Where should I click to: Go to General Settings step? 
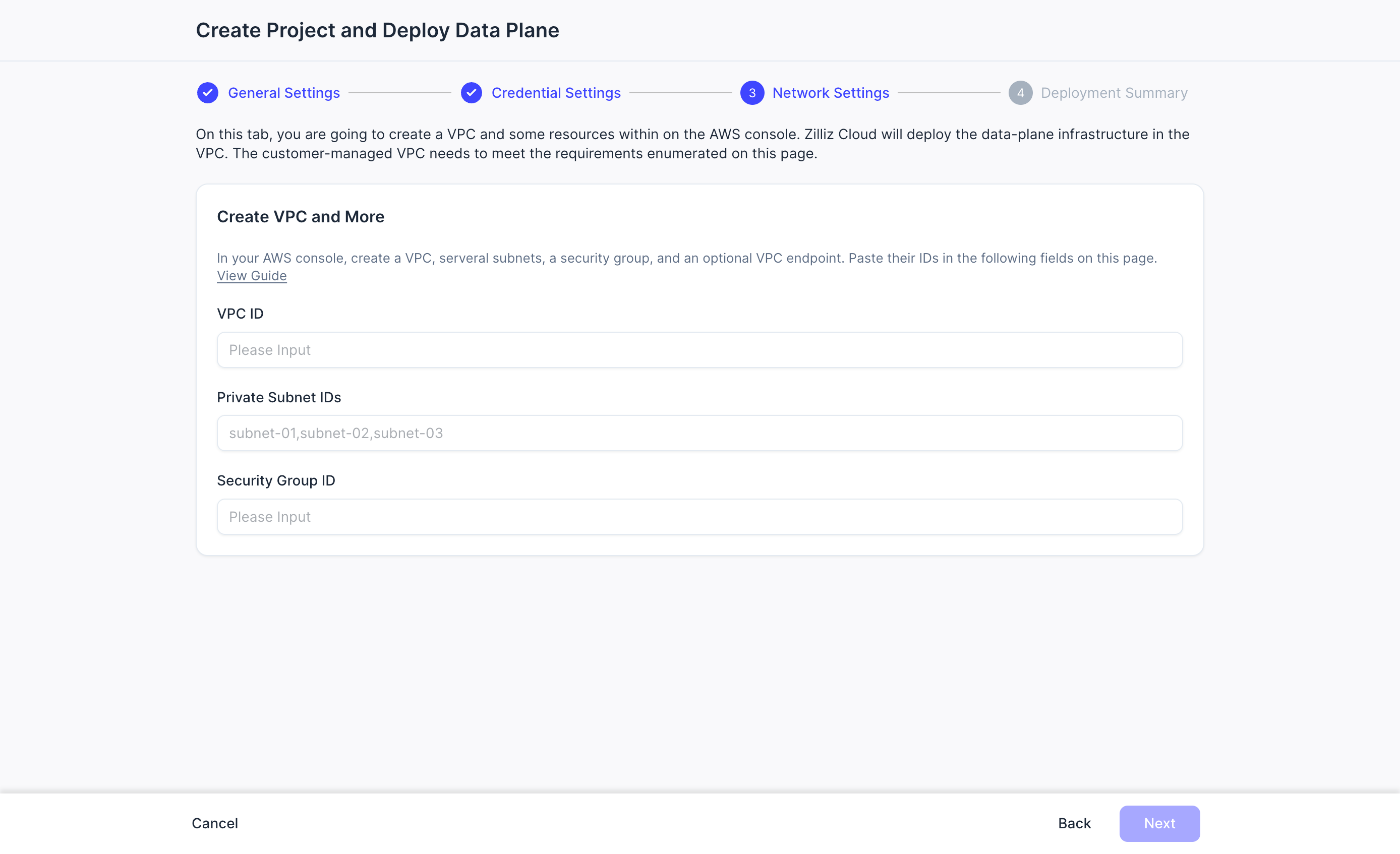[283, 93]
